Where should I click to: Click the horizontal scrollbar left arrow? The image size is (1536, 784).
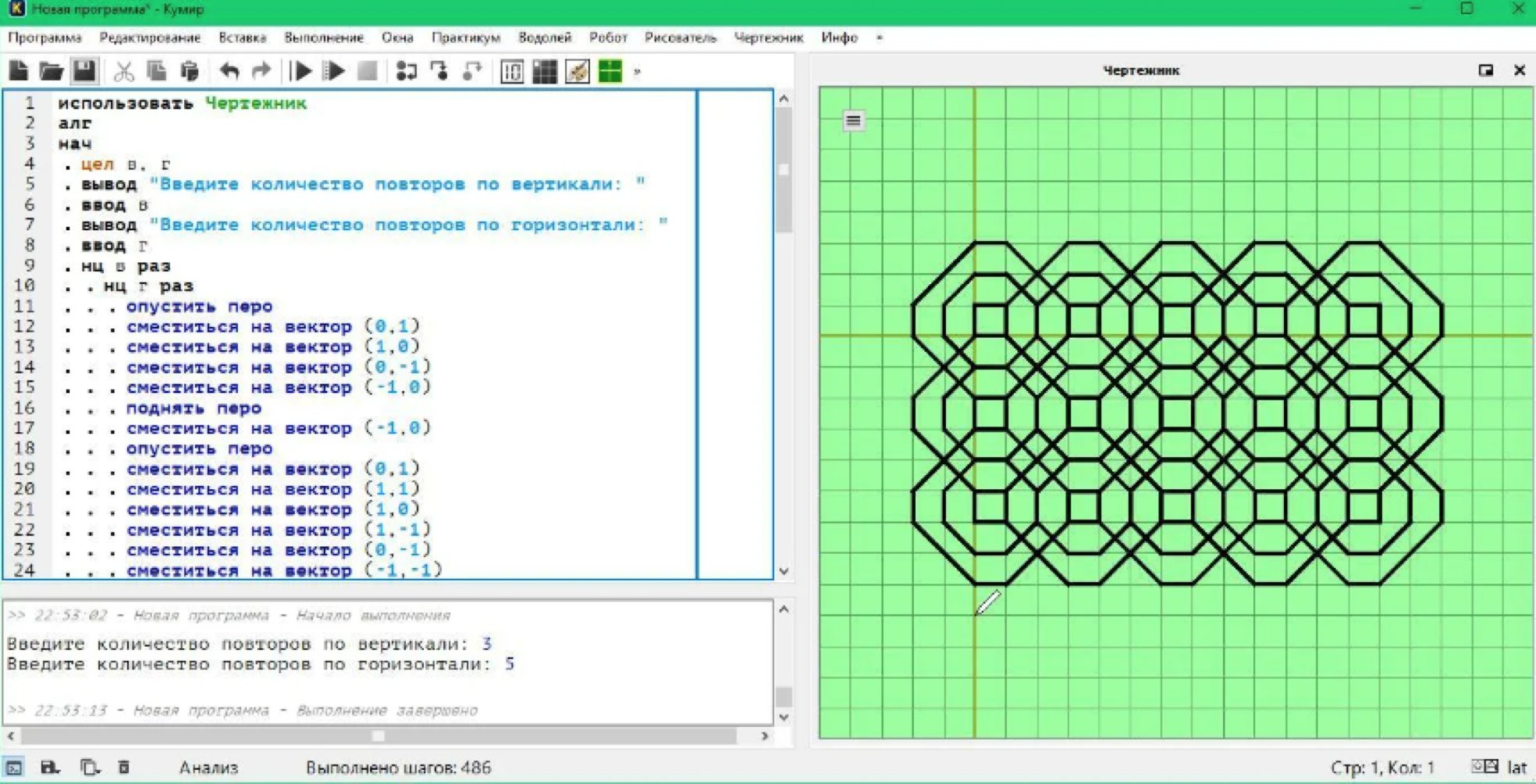[x=10, y=736]
